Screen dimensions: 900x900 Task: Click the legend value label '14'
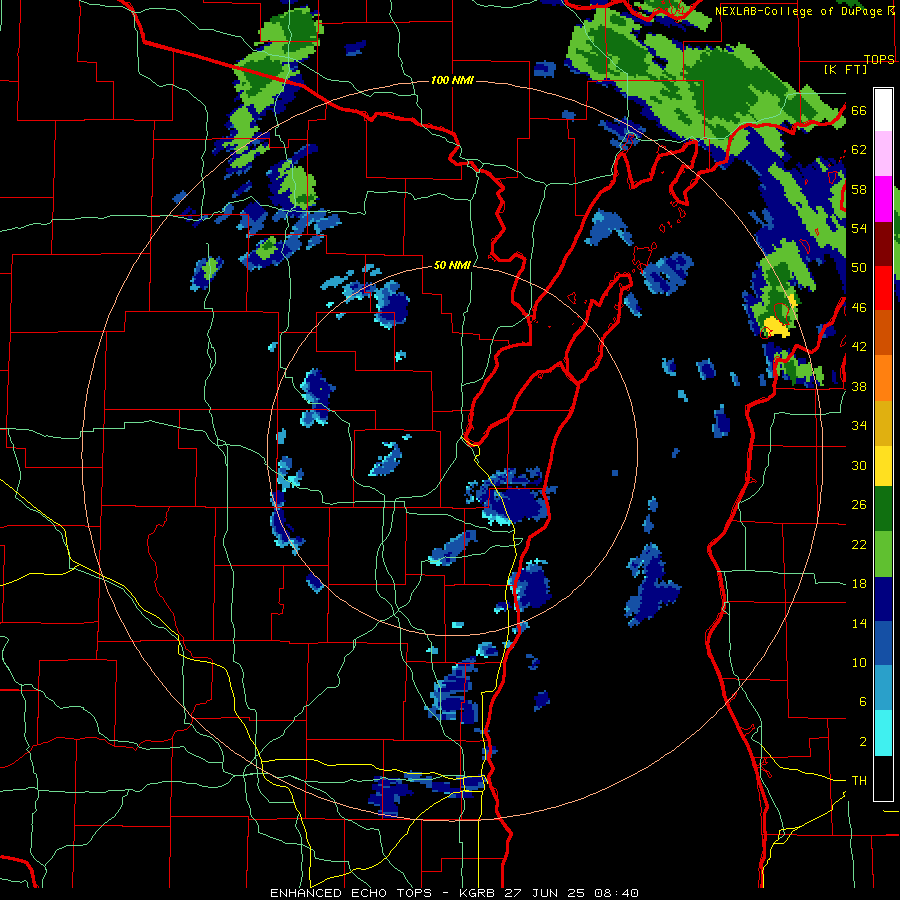point(859,623)
